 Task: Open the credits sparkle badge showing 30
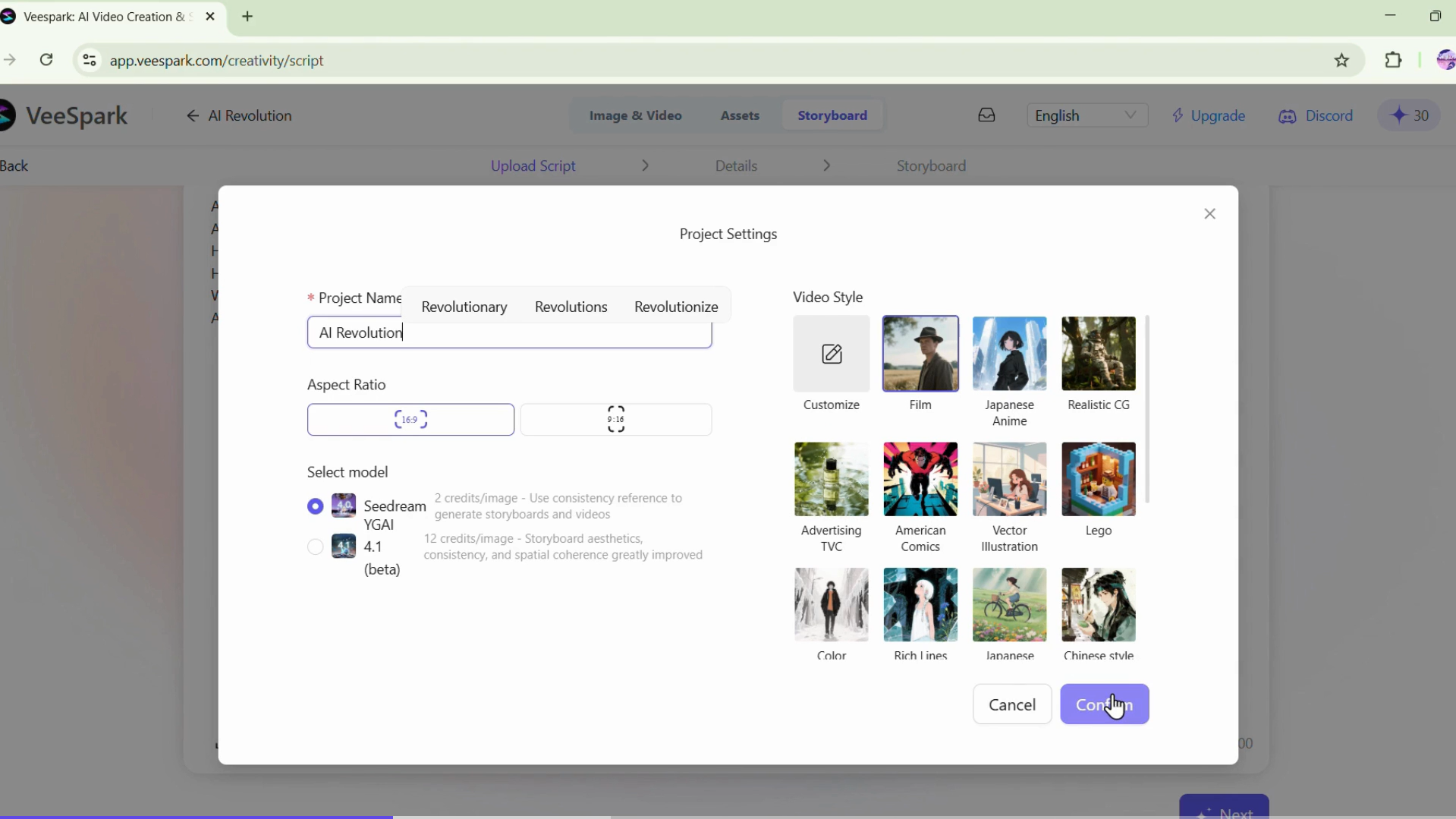(1409, 115)
